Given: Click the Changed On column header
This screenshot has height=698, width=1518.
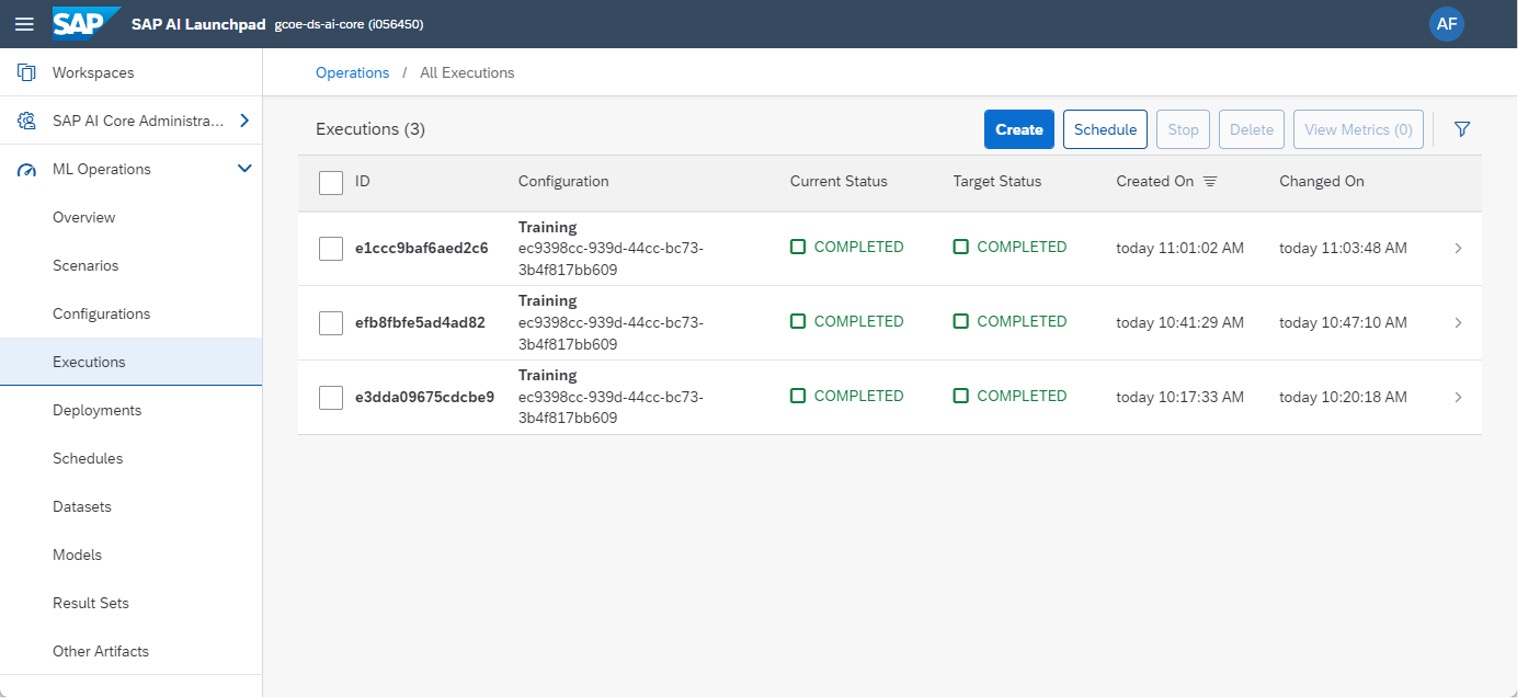Looking at the screenshot, I should pyautogui.click(x=1321, y=182).
